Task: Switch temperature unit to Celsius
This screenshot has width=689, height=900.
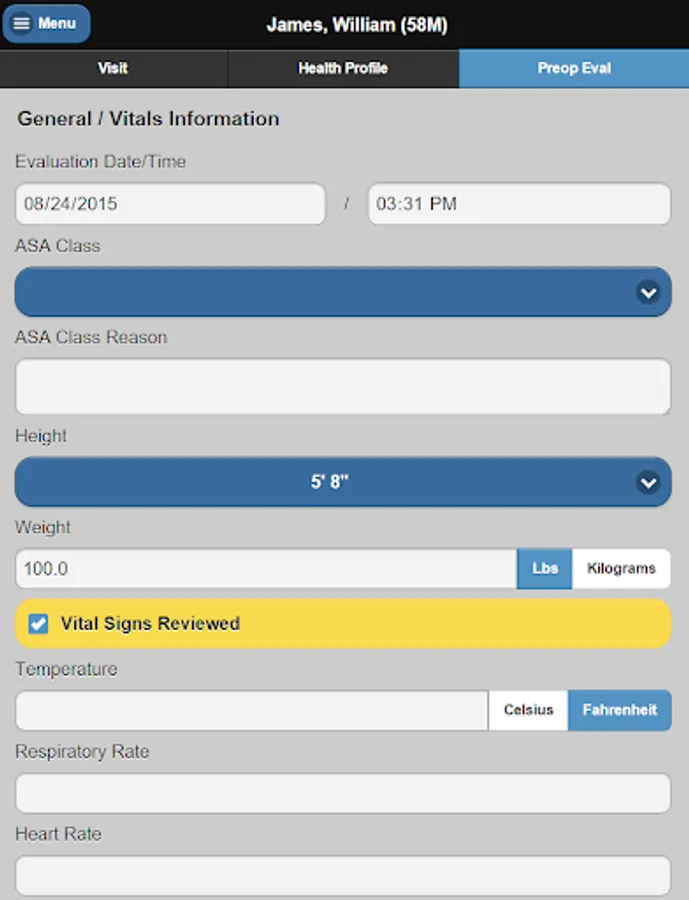Action: point(528,710)
